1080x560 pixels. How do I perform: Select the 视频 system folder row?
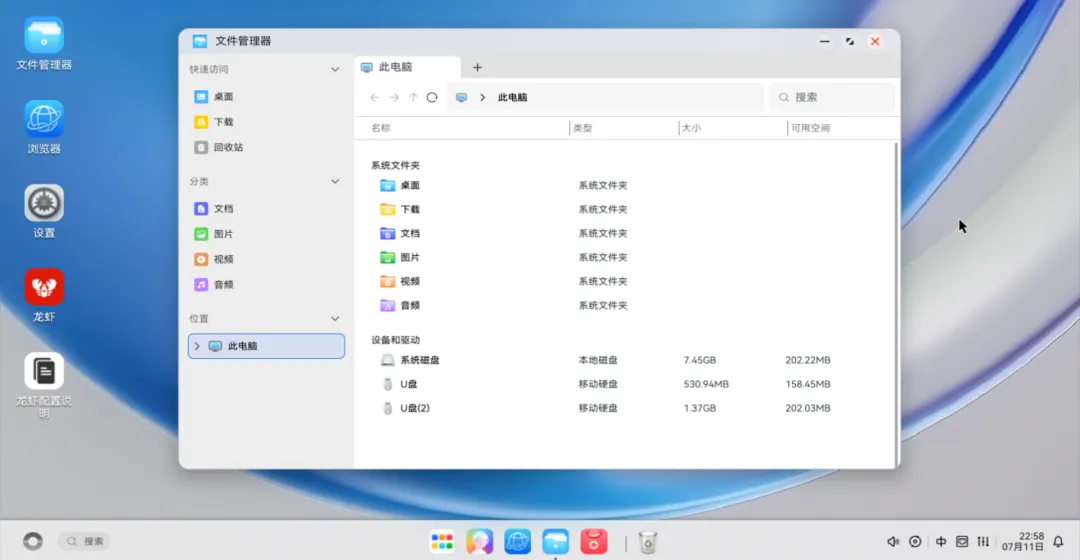(627, 282)
